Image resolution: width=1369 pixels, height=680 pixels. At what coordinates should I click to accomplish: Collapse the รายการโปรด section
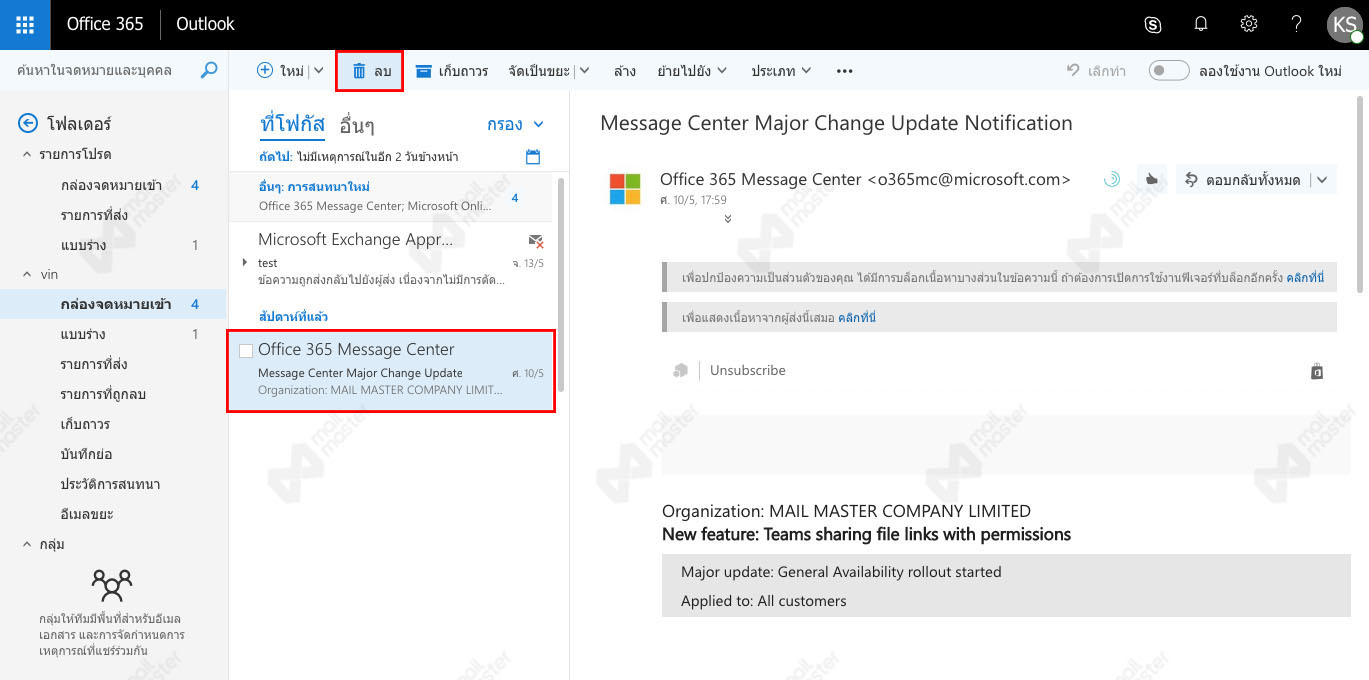27,154
